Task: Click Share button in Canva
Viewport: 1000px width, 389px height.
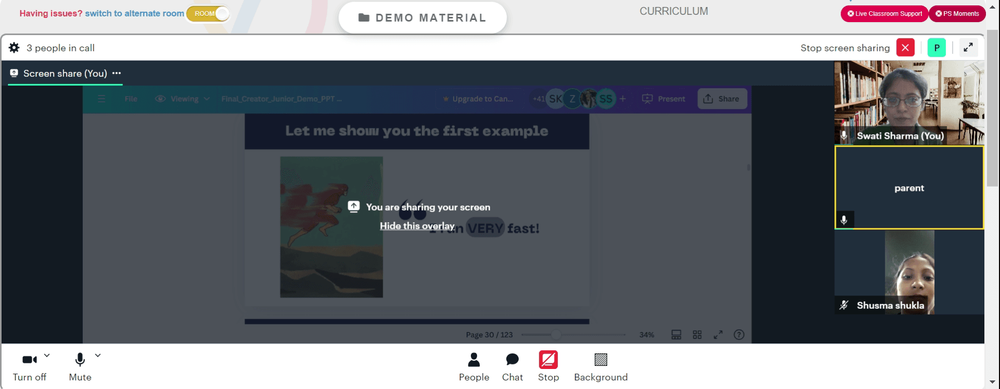Action: 722,99
